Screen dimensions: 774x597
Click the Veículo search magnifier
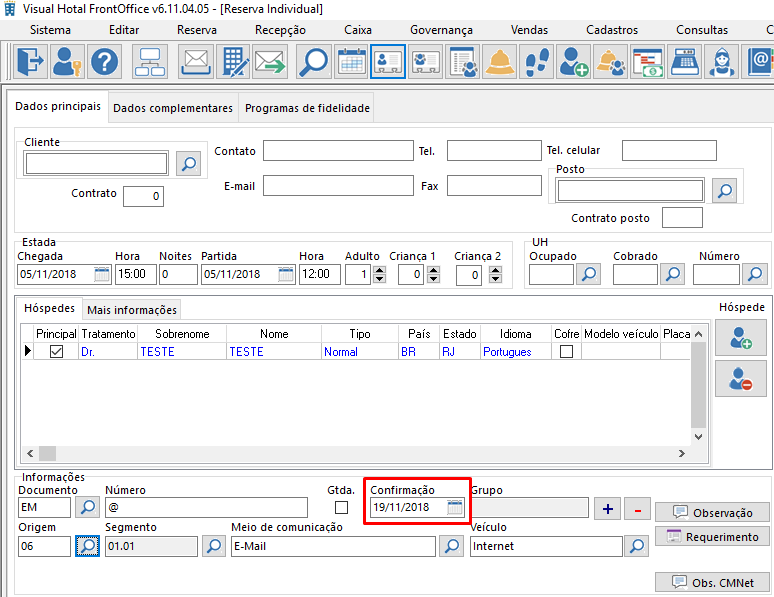[637, 546]
